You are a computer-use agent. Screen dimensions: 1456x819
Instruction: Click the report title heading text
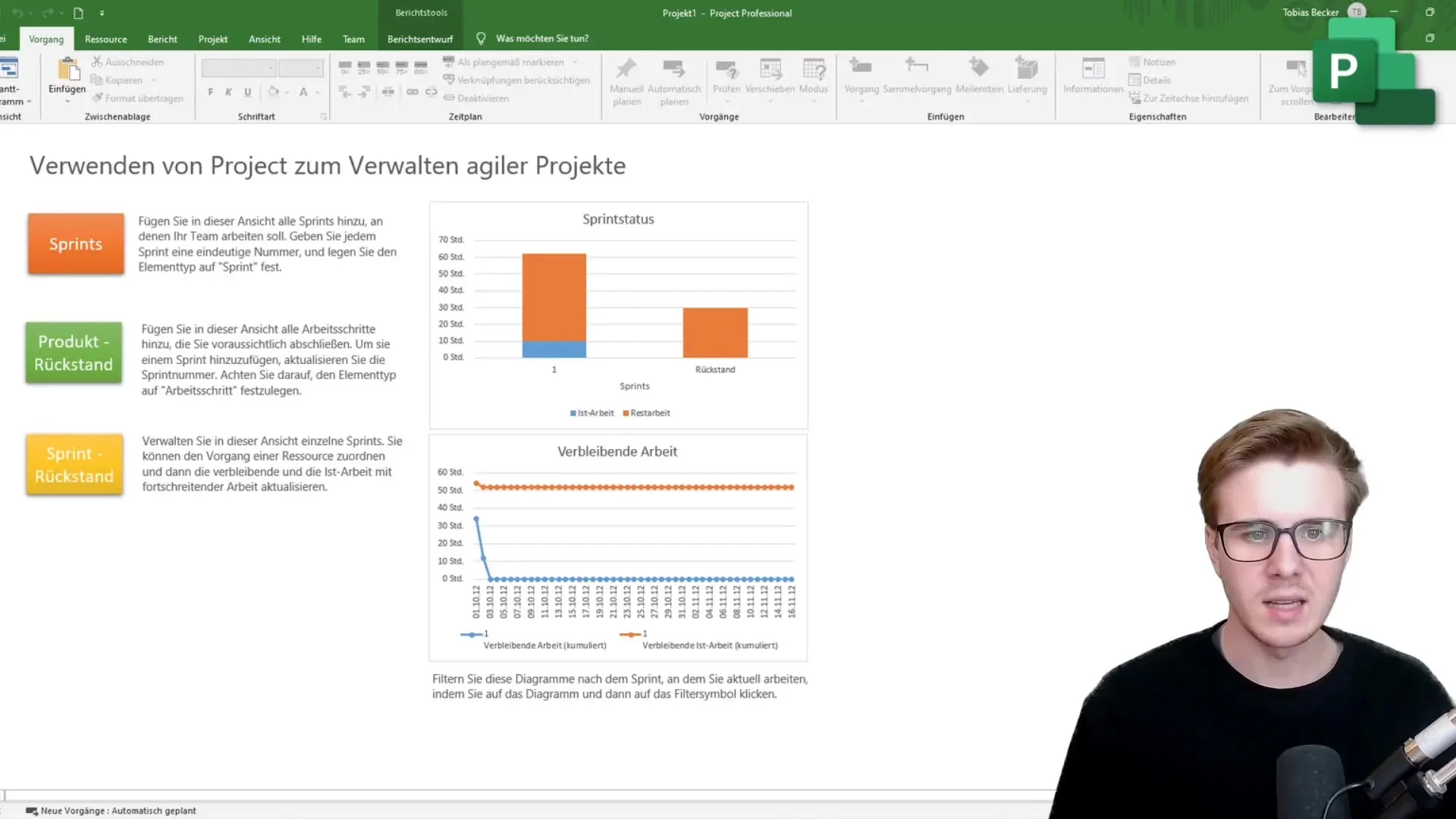pyautogui.click(x=328, y=165)
